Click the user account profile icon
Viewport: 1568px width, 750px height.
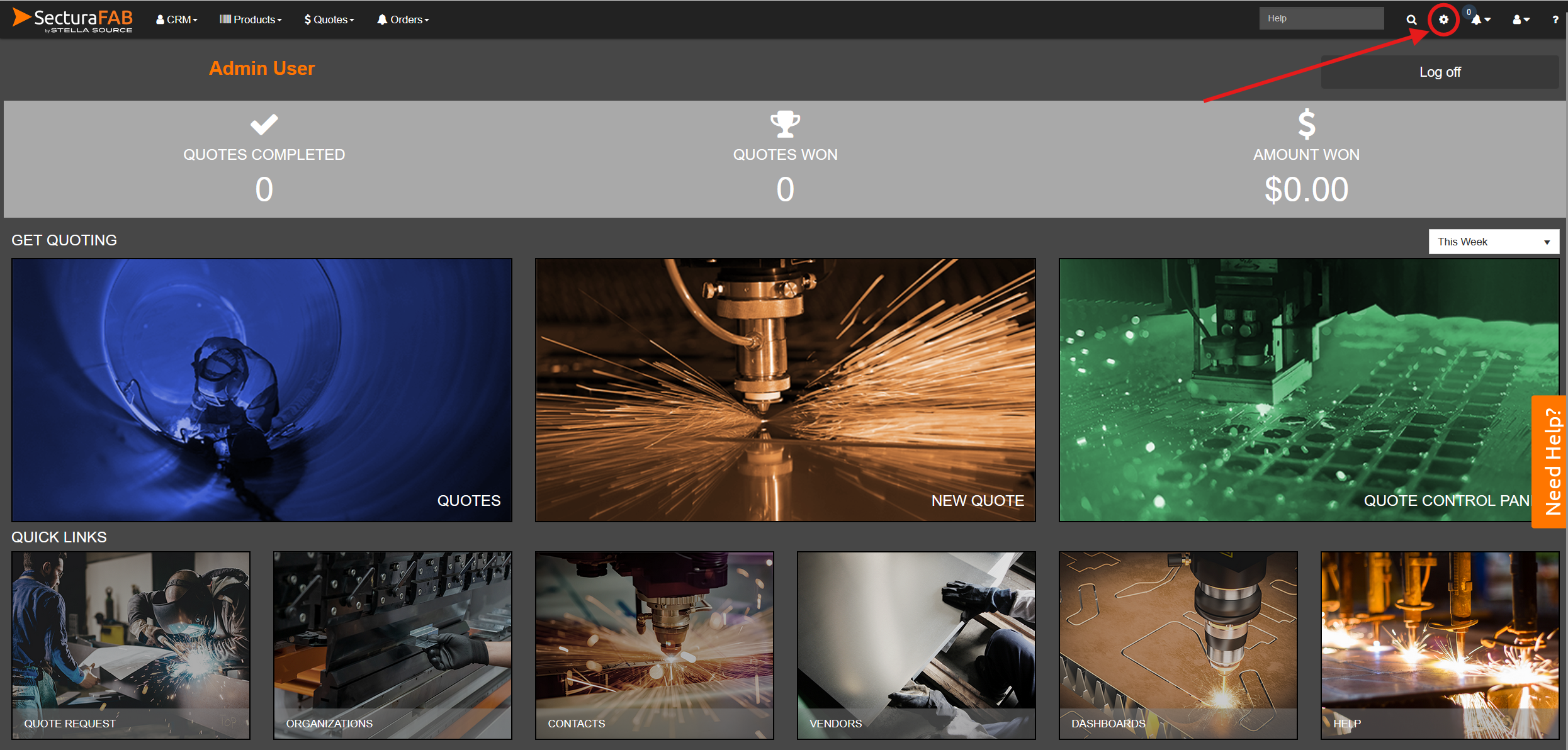coord(1516,19)
